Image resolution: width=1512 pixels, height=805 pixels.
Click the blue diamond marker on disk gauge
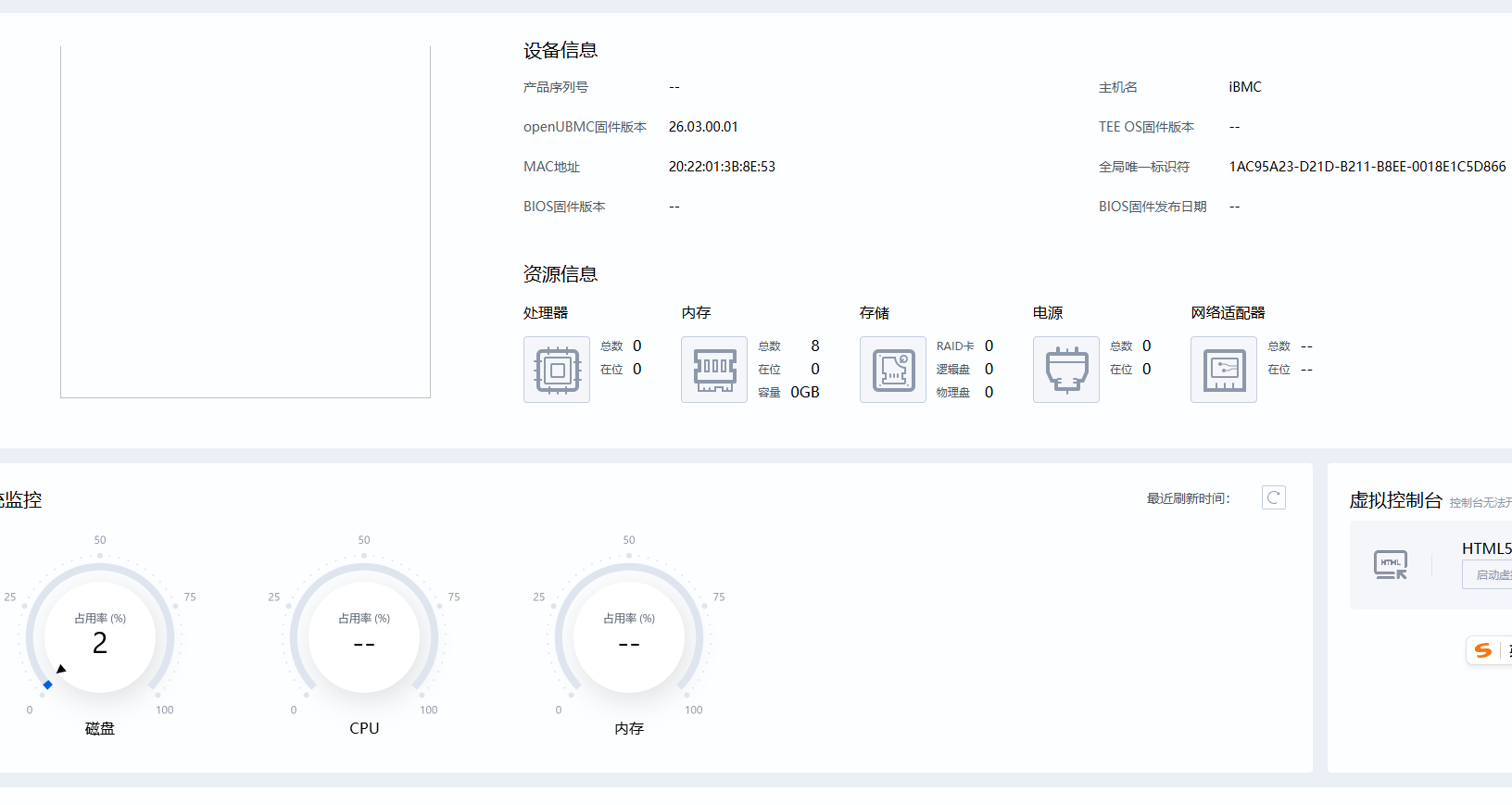click(48, 685)
